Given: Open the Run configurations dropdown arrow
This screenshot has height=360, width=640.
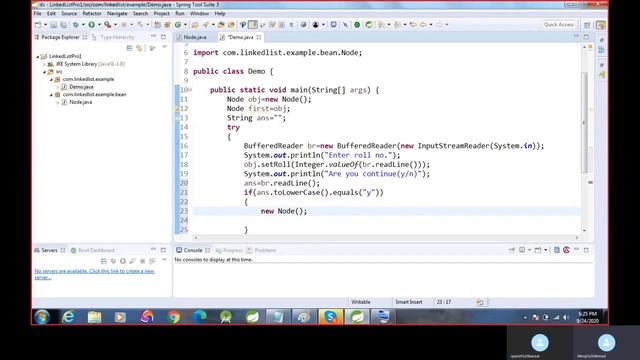Looking at the screenshot, I should tap(99, 25).
